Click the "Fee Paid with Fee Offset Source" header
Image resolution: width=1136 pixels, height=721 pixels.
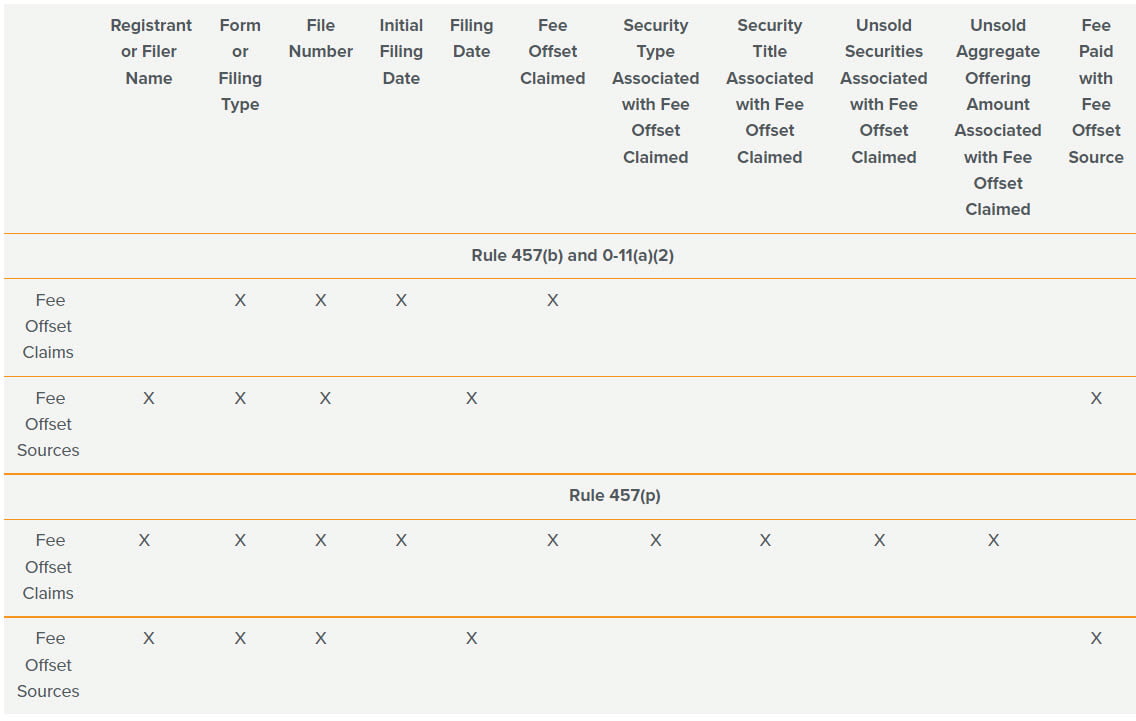click(1095, 91)
